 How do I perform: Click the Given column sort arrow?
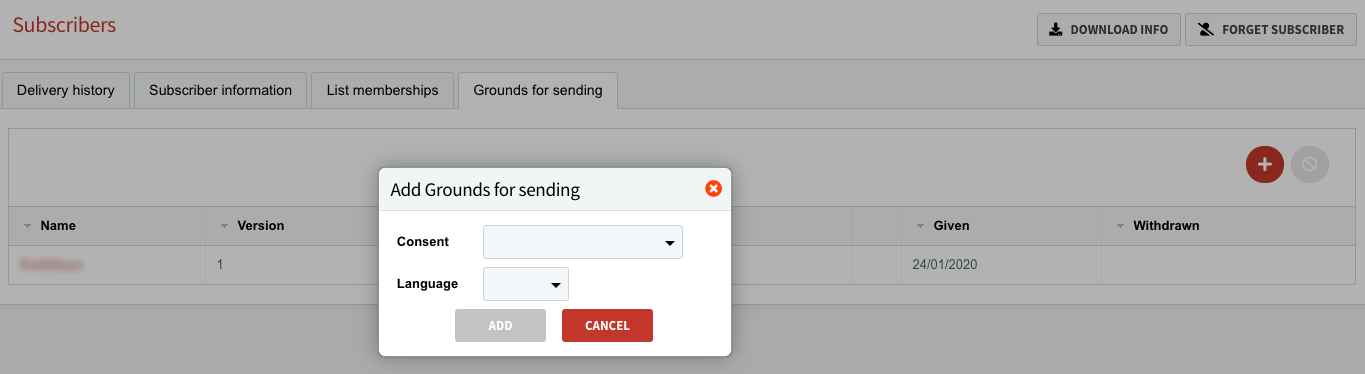920,226
